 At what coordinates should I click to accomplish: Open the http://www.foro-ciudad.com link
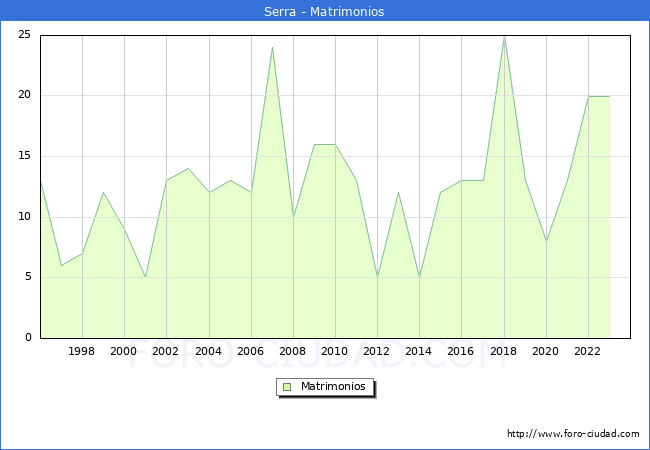point(573,434)
